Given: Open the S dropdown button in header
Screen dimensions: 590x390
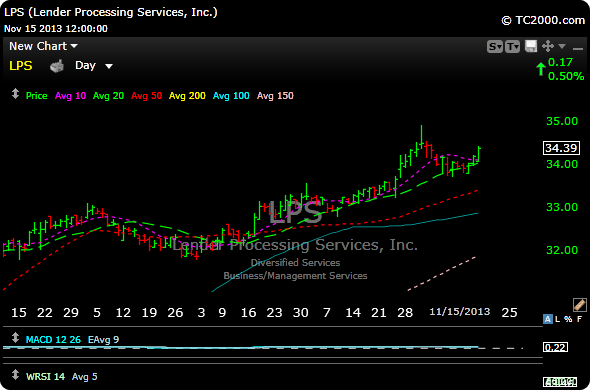Looking at the screenshot, I should (x=494, y=47).
